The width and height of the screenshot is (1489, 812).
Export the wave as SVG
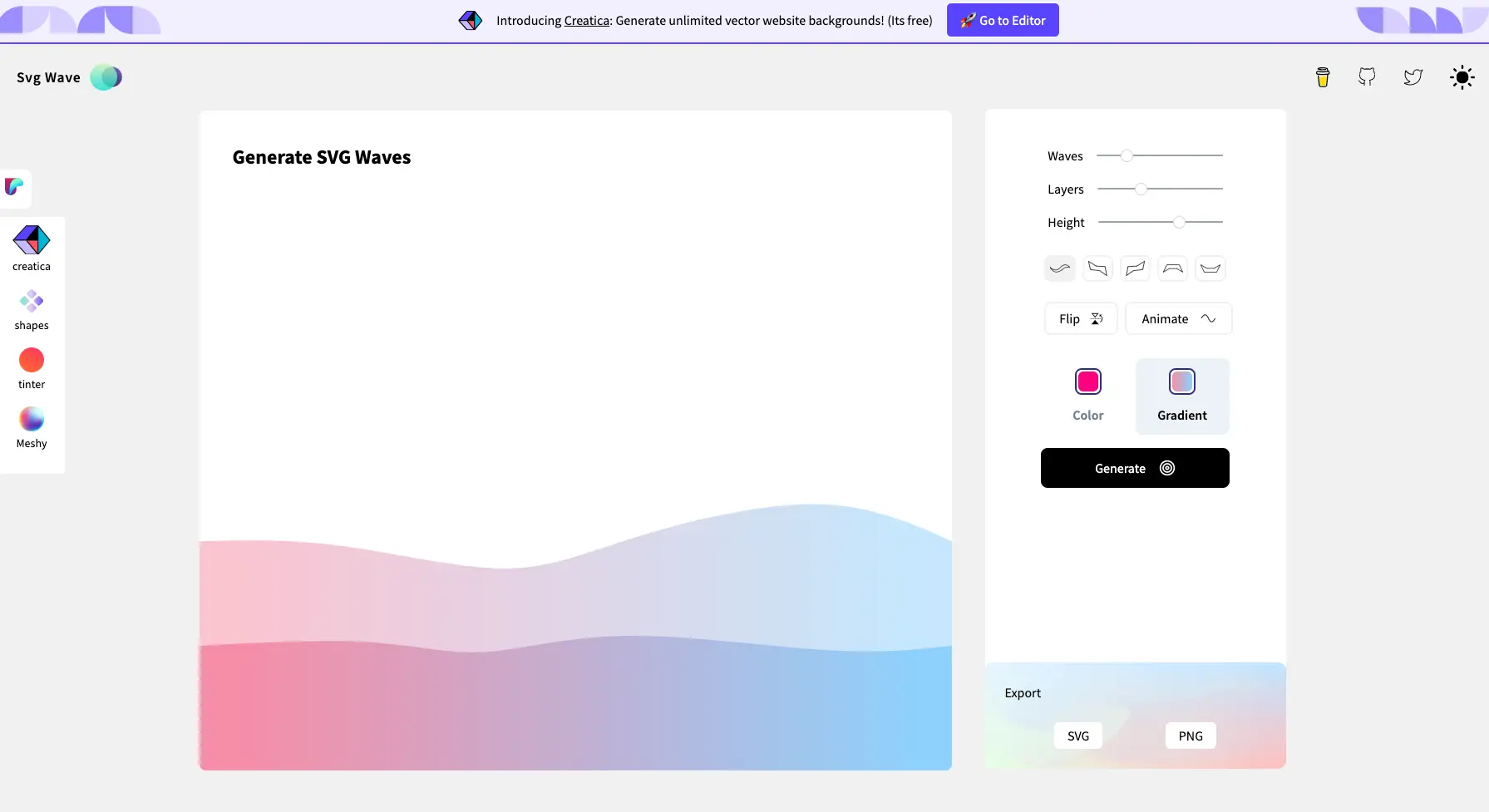(1077, 736)
